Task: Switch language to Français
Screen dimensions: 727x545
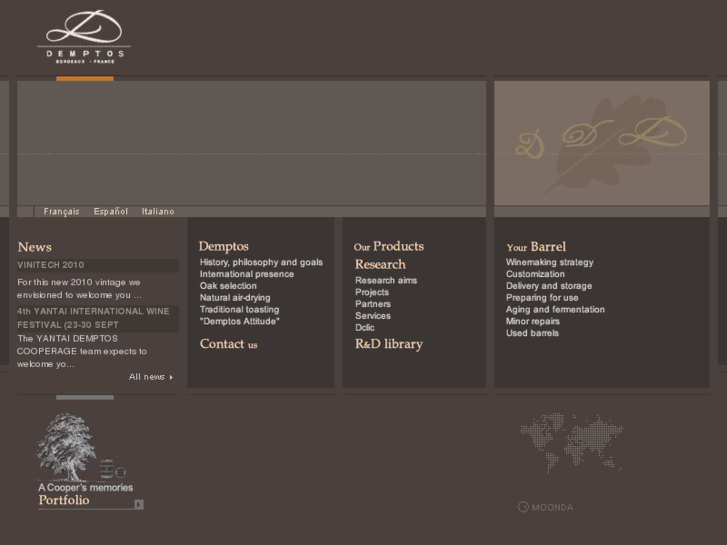Action: click(x=61, y=212)
